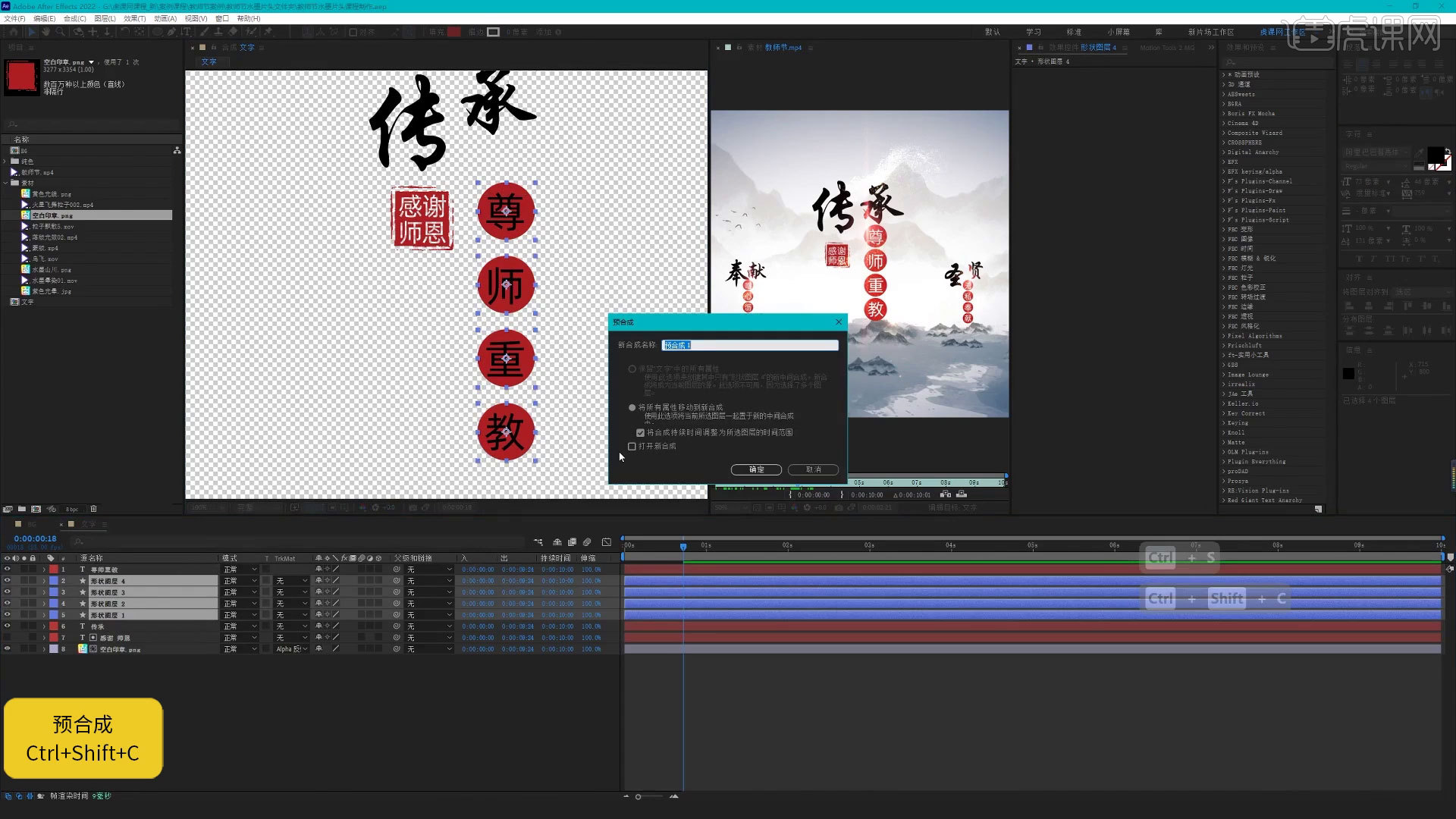
Task: Expand 形状图层 4 layer properties
Action: click(x=44, y=581)
